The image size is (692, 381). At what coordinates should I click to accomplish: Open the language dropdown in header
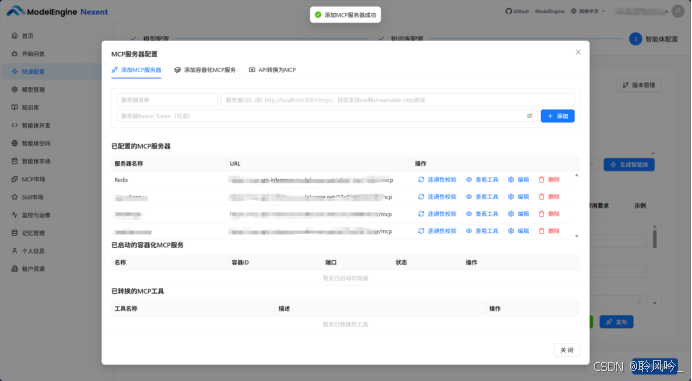(588, 11)
